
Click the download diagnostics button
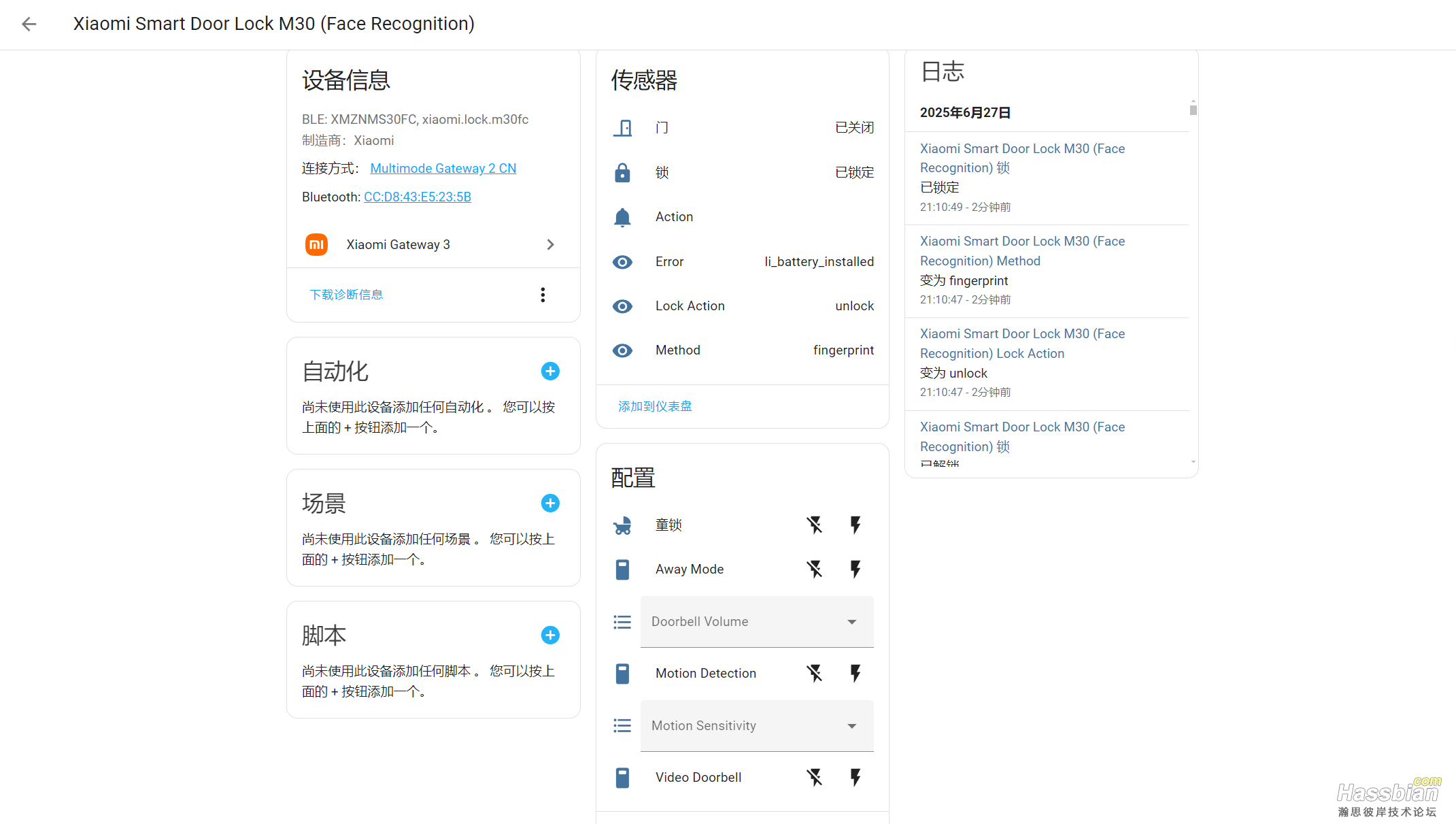pyautogui.click(x=346, y=295)
